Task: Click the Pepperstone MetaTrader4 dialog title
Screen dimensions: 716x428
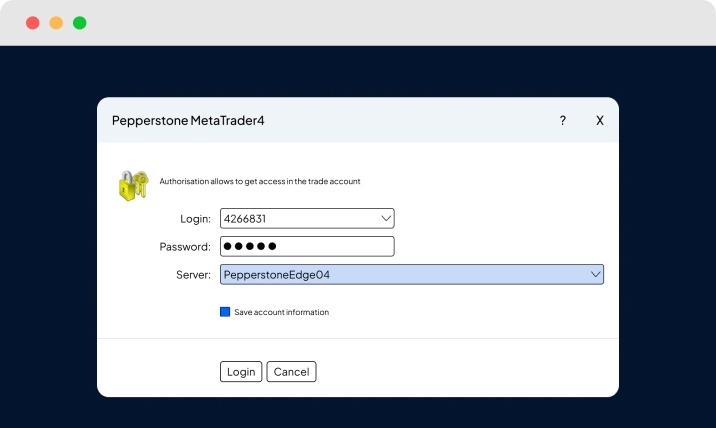Action: tap(188, 120)
